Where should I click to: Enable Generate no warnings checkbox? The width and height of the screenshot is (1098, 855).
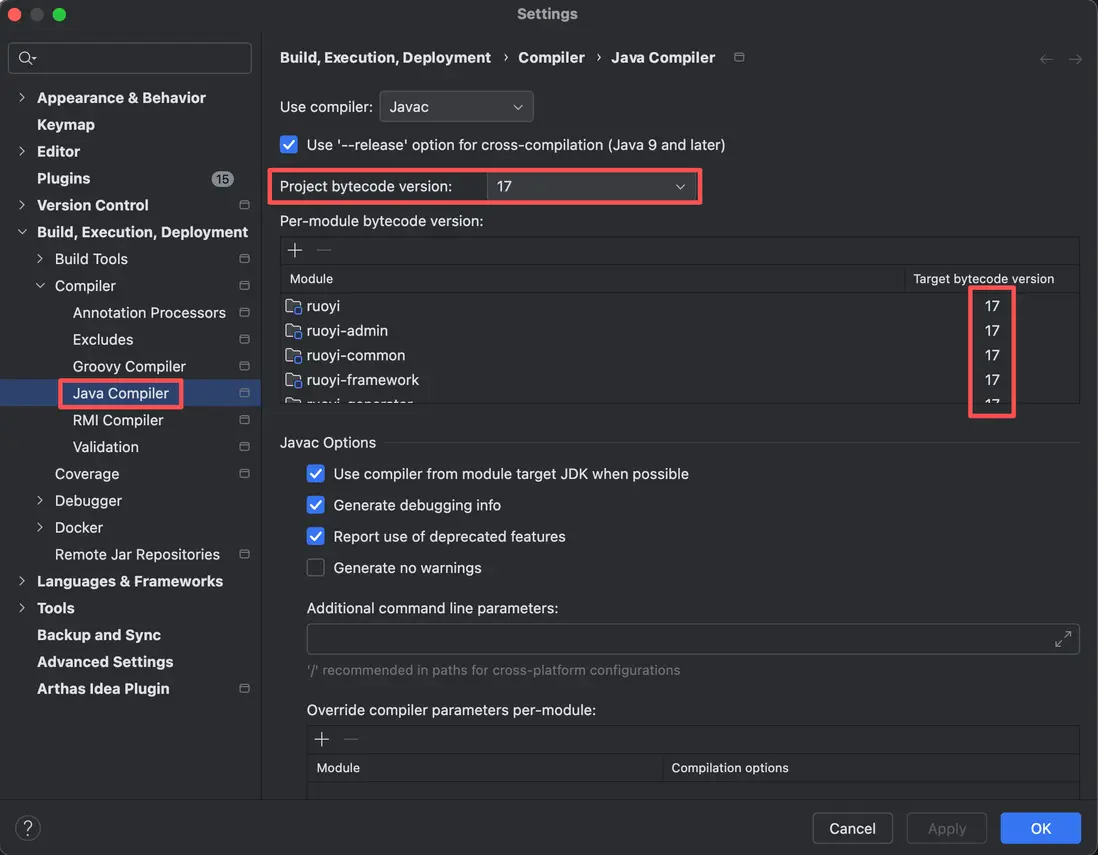(316, 568)
